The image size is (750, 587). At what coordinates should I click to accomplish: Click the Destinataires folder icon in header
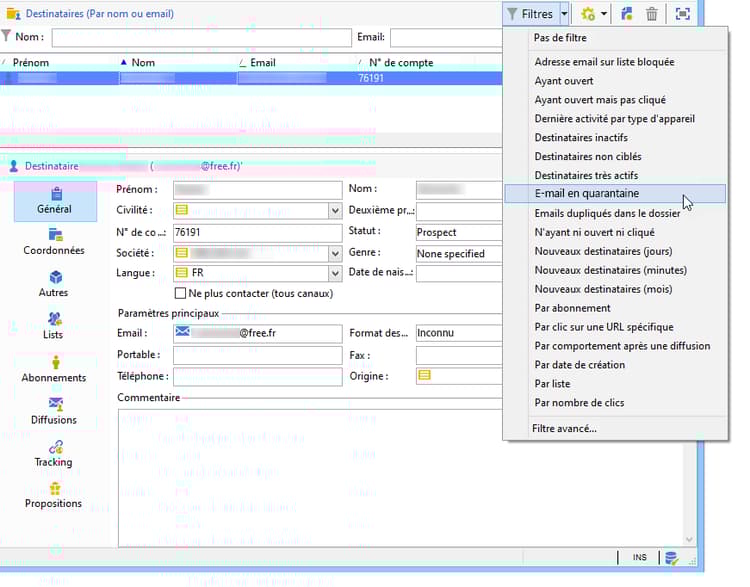point(13,14)
